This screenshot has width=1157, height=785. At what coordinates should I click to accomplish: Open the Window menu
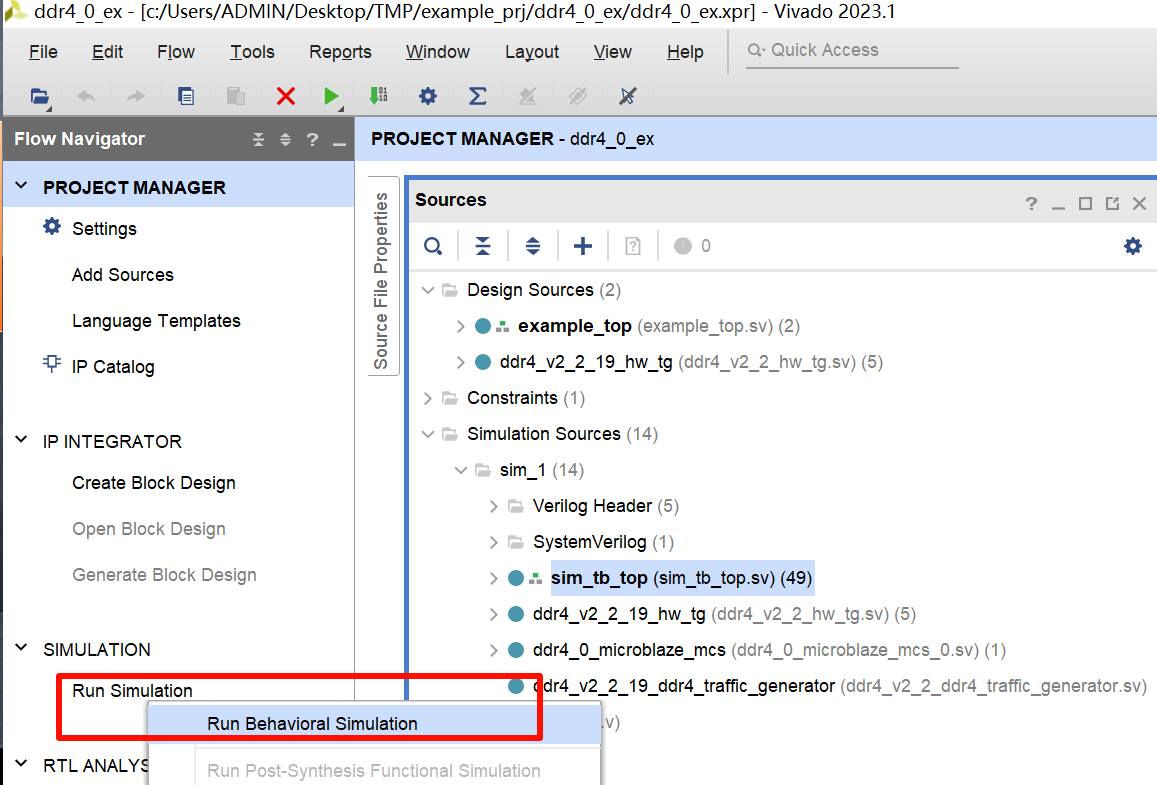(438, 52)
